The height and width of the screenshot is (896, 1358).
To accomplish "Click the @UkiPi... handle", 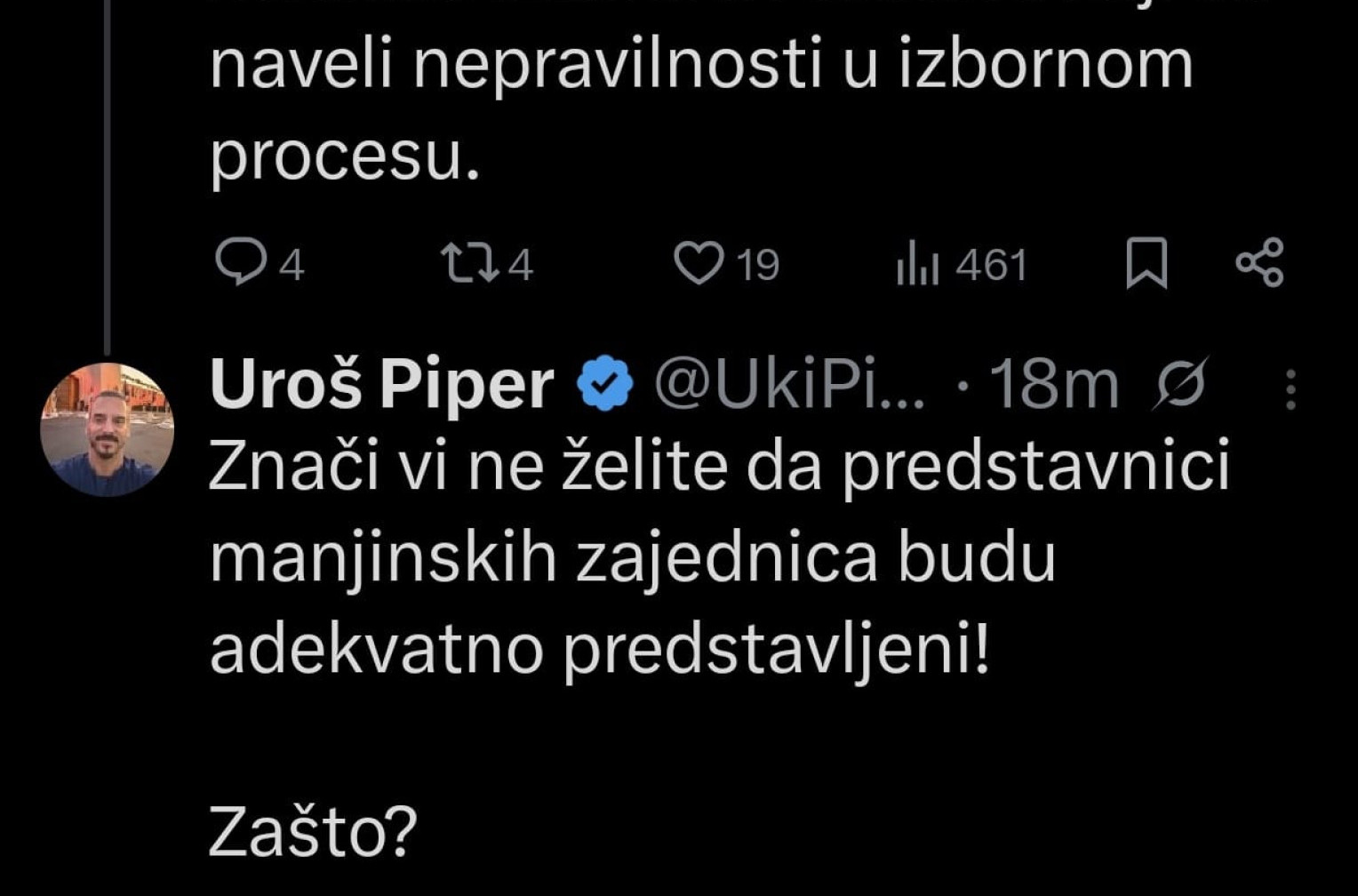I will 789,384.
